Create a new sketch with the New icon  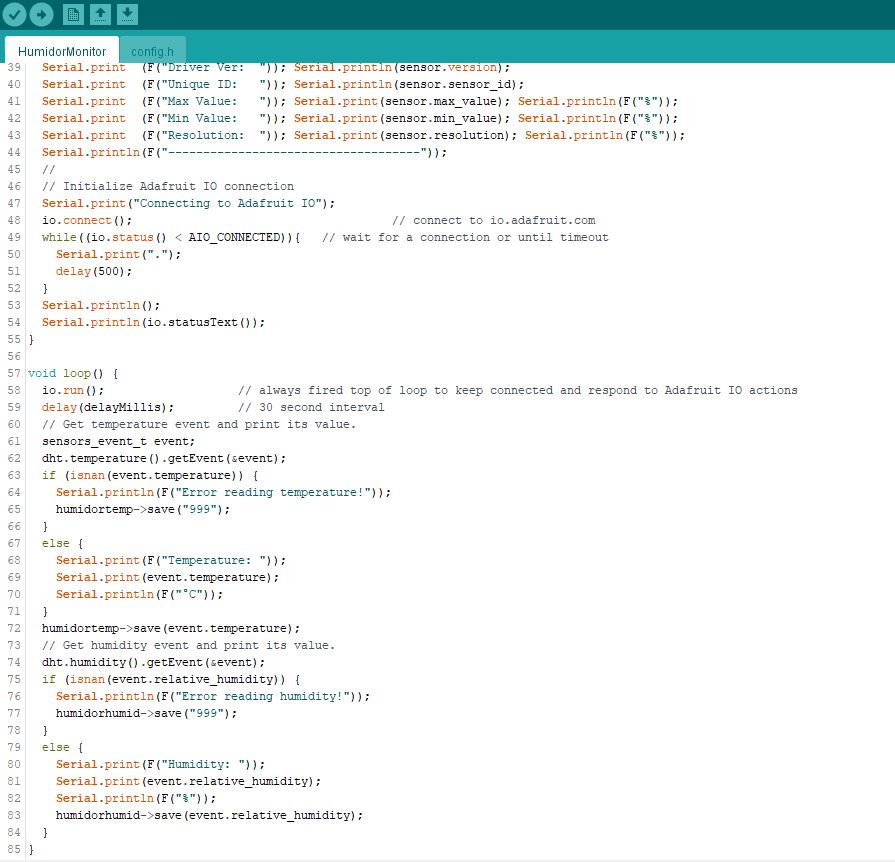click(x=73, y=15)
